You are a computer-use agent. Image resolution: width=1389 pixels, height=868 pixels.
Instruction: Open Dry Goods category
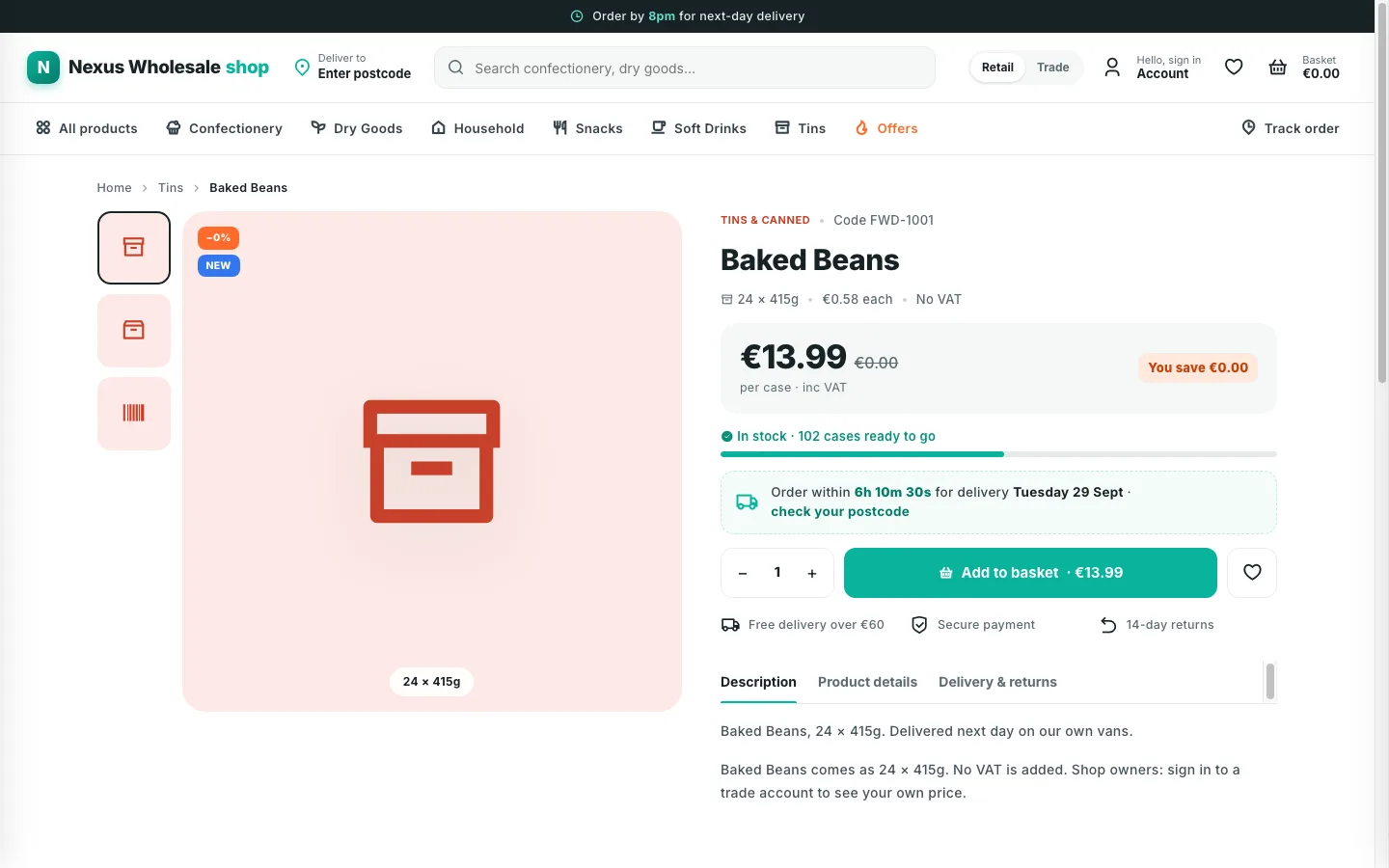click(x=357, y=128)
